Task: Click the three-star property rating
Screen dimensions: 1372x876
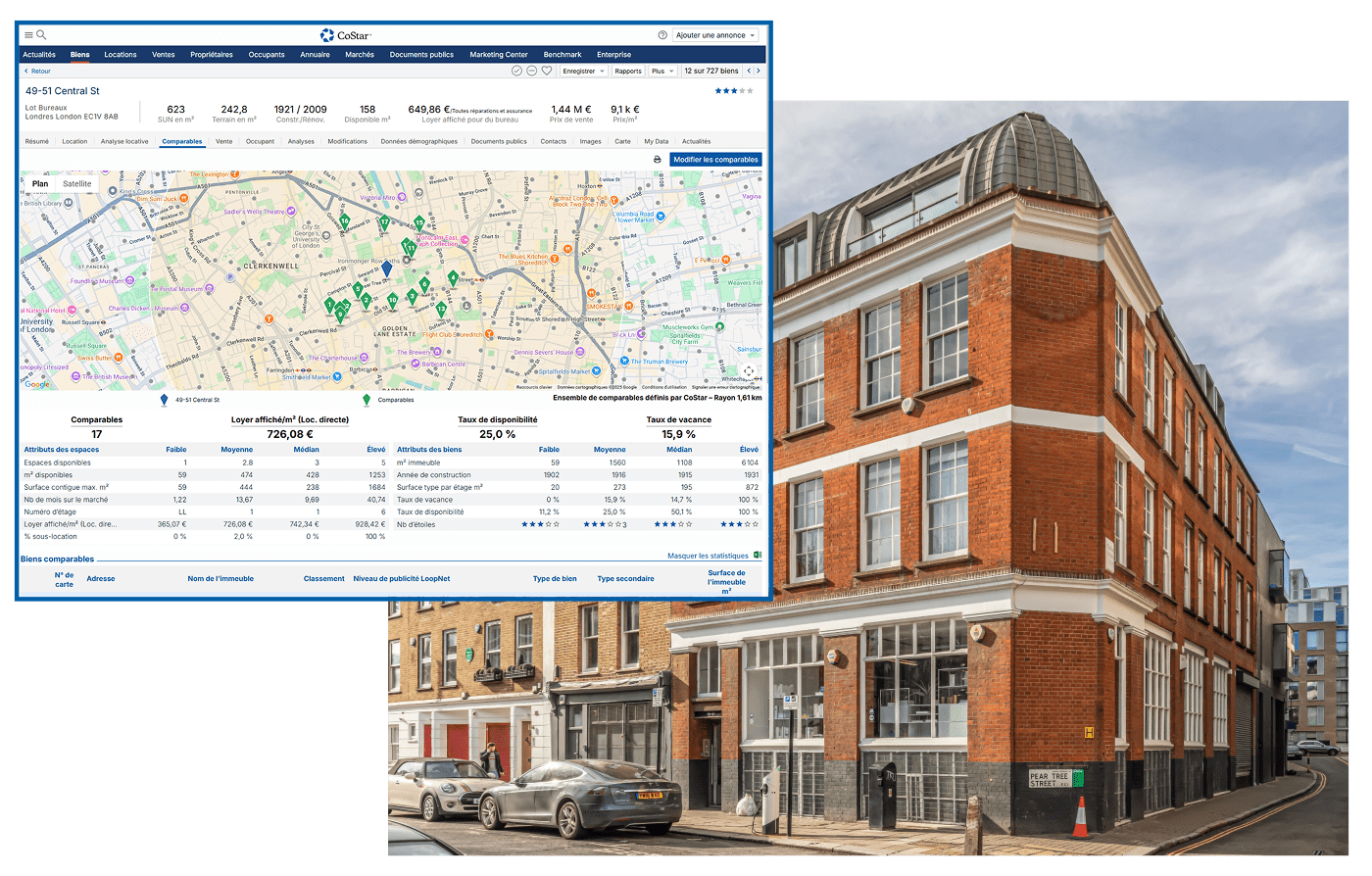Action: click(734, 91)
